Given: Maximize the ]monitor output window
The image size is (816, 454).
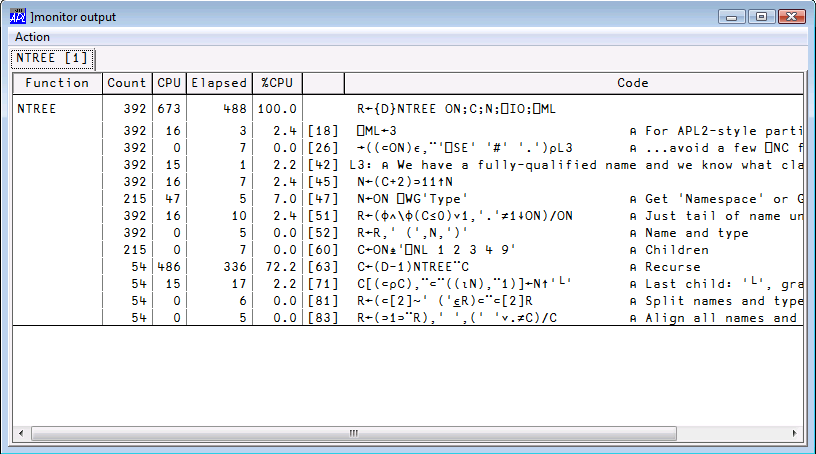Looking at the screenshot, I should [x=761, y=17].
